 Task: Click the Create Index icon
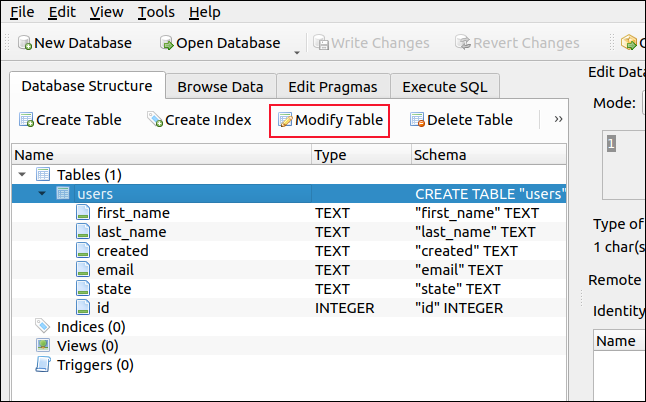[154, 120]
